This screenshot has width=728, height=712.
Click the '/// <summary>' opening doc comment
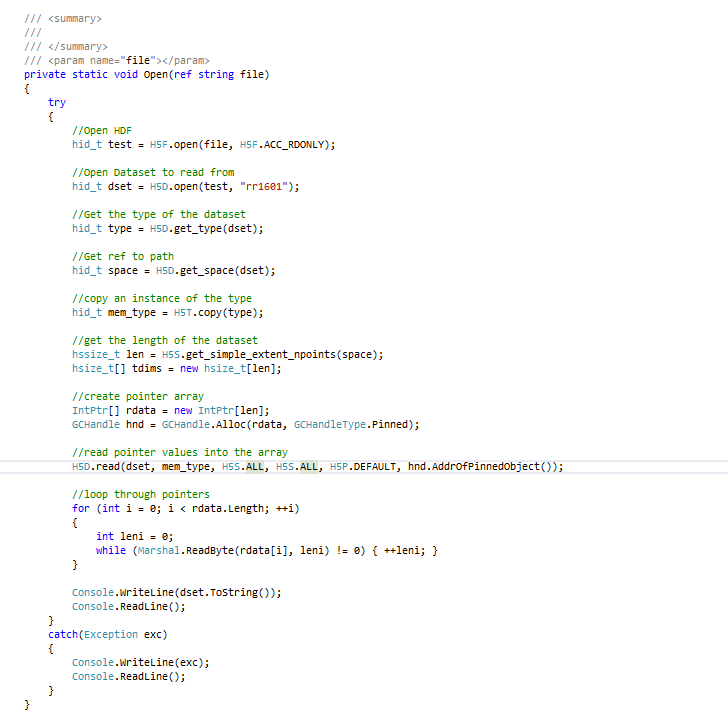click(x=63, y=19)
